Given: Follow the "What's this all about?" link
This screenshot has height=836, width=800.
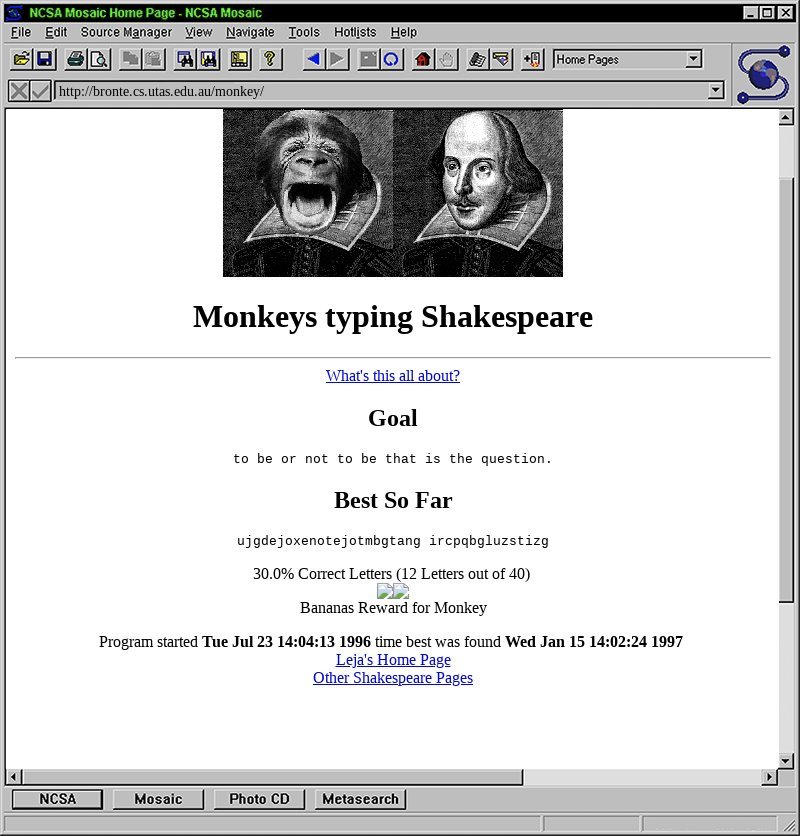Looking at the screenshot, I should pyautogui.click(x=392, y=376).
